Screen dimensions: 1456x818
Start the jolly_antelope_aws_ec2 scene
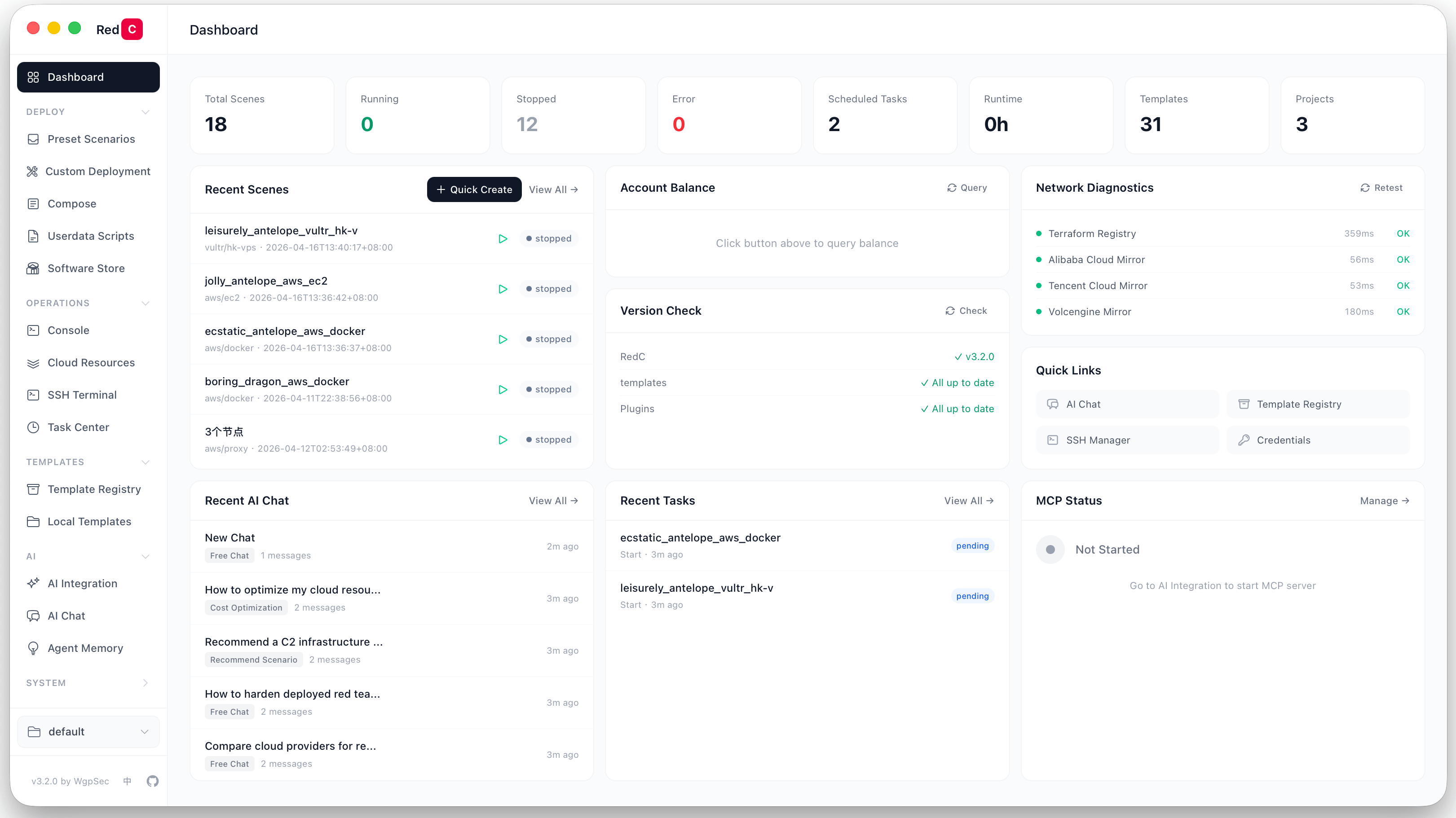point(503,289)
